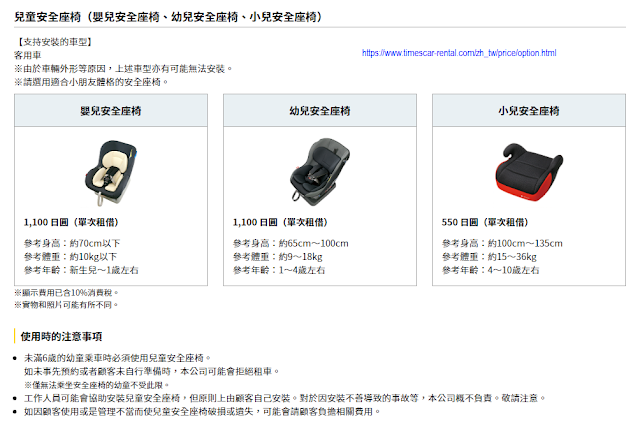Click the 10% consumption tax note
The width and height of the screenshot is (640, 427).
click(x=67, y=293)
